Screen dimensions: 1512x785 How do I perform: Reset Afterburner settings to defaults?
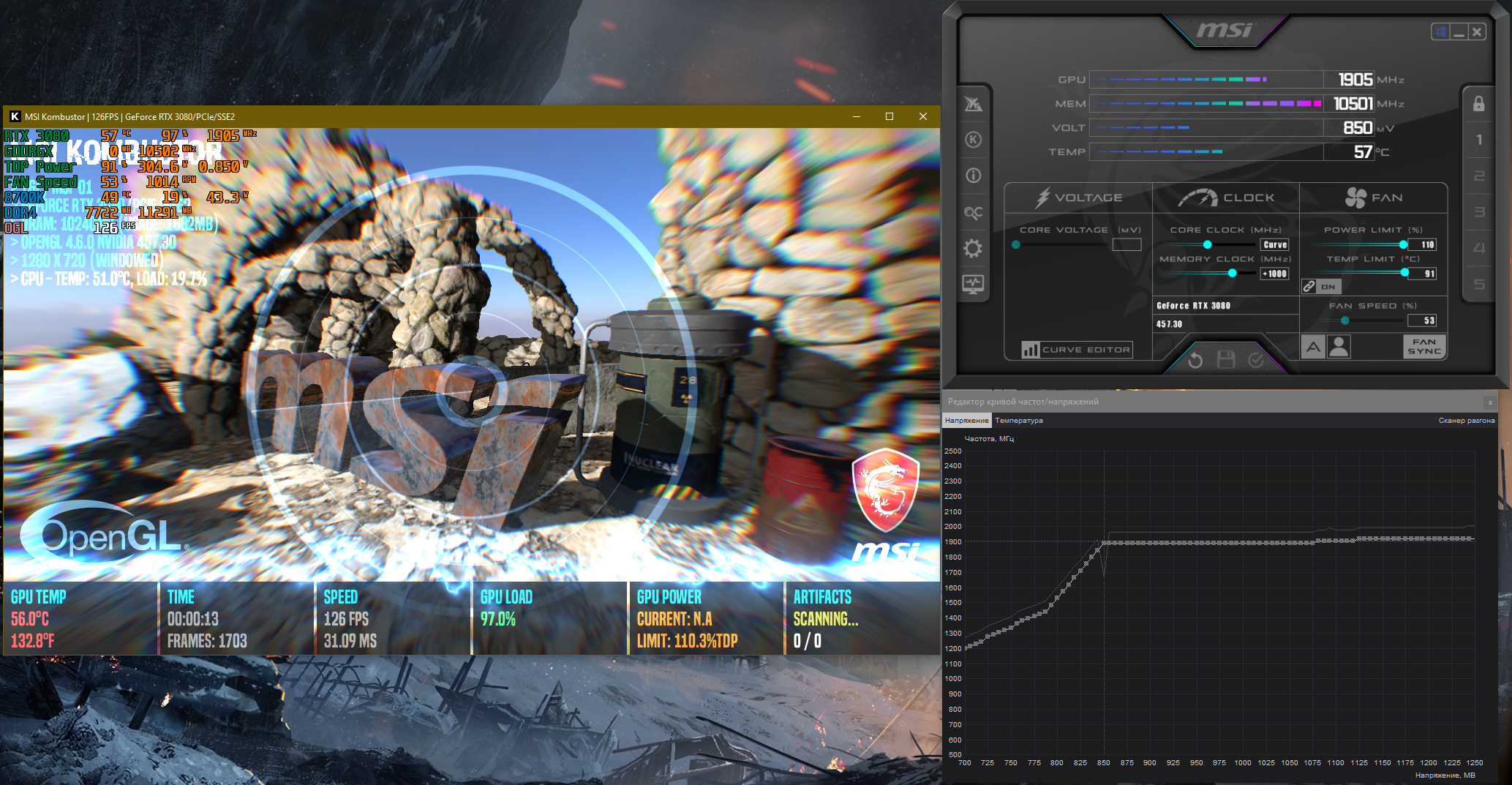pos(1195,360)
